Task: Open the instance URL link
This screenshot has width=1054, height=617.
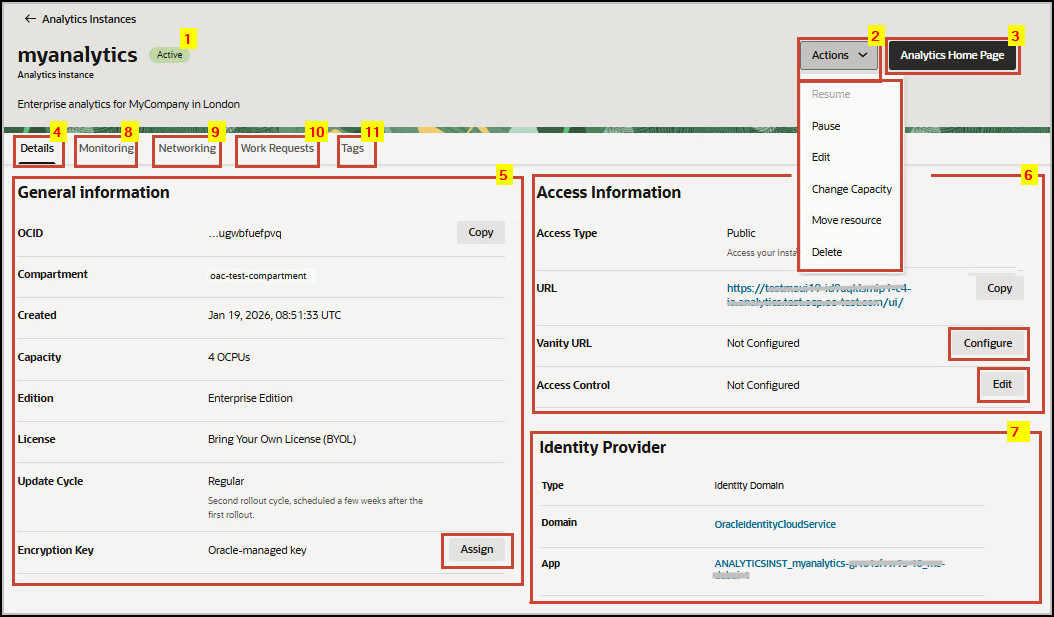Action: tap(819, 295)
